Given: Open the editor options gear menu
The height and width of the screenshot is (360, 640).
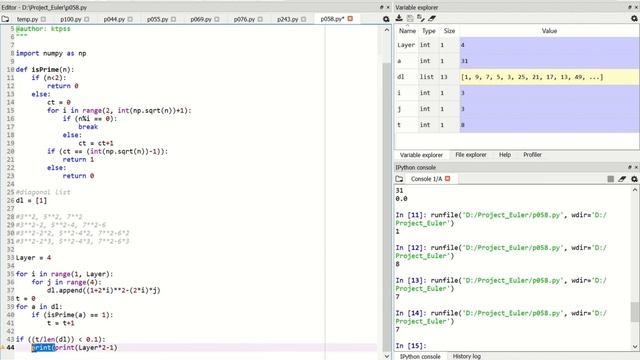Looking at the screenshot, I should pos(386,19).
